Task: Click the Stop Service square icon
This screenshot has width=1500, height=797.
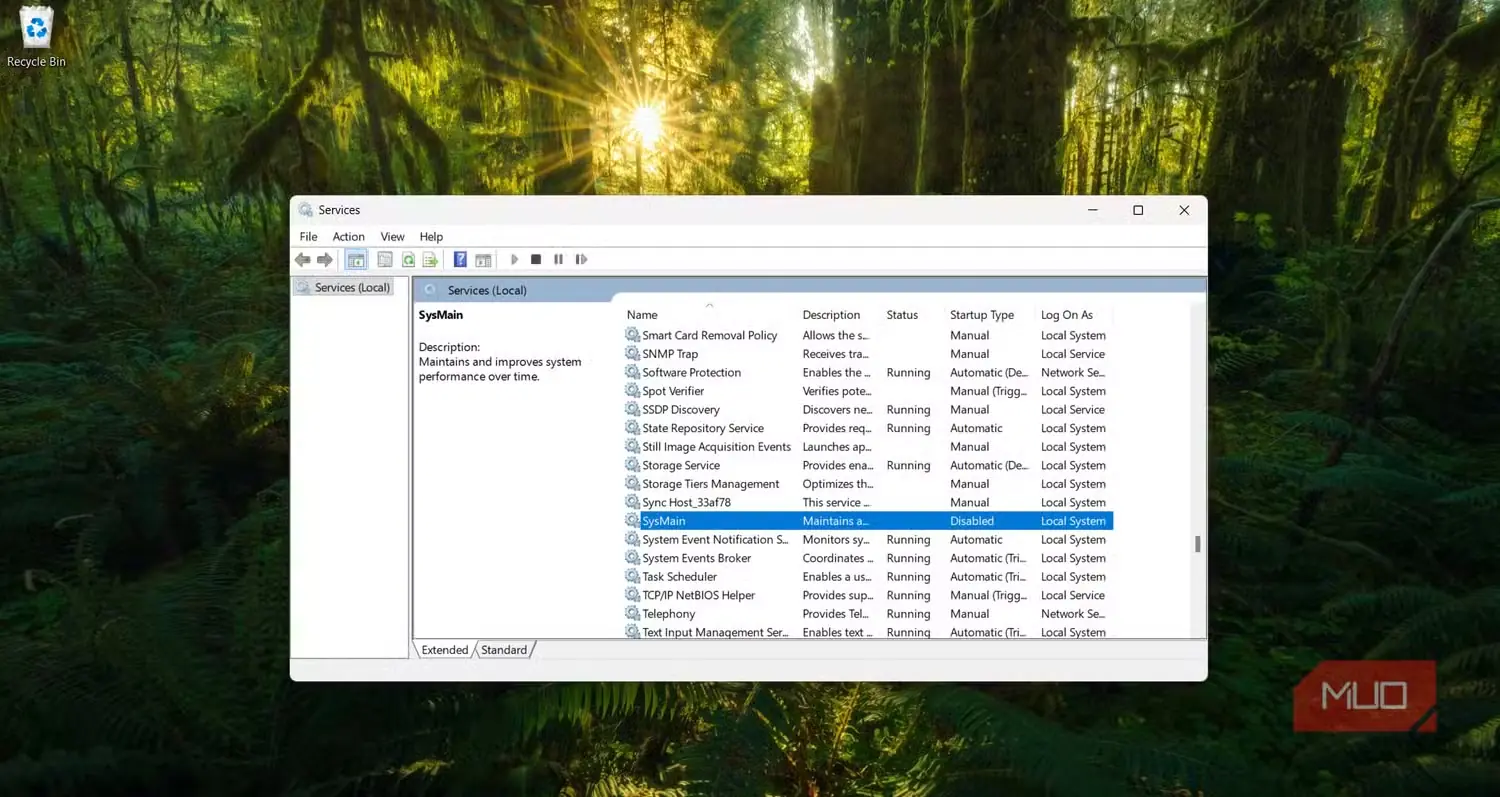Action: pyautogui.click(x=536, y=260)
